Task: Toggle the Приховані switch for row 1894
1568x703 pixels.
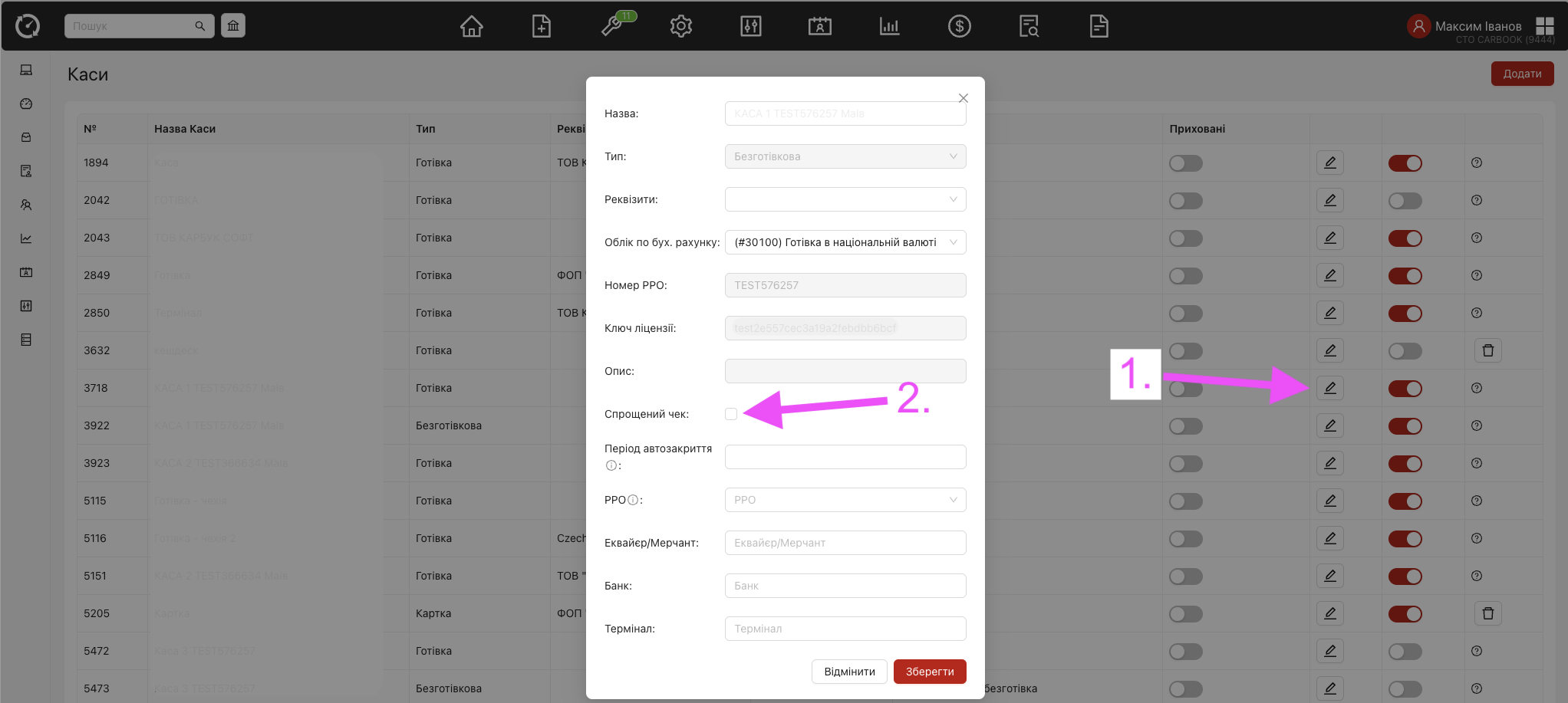Action: coord(1185,163)
